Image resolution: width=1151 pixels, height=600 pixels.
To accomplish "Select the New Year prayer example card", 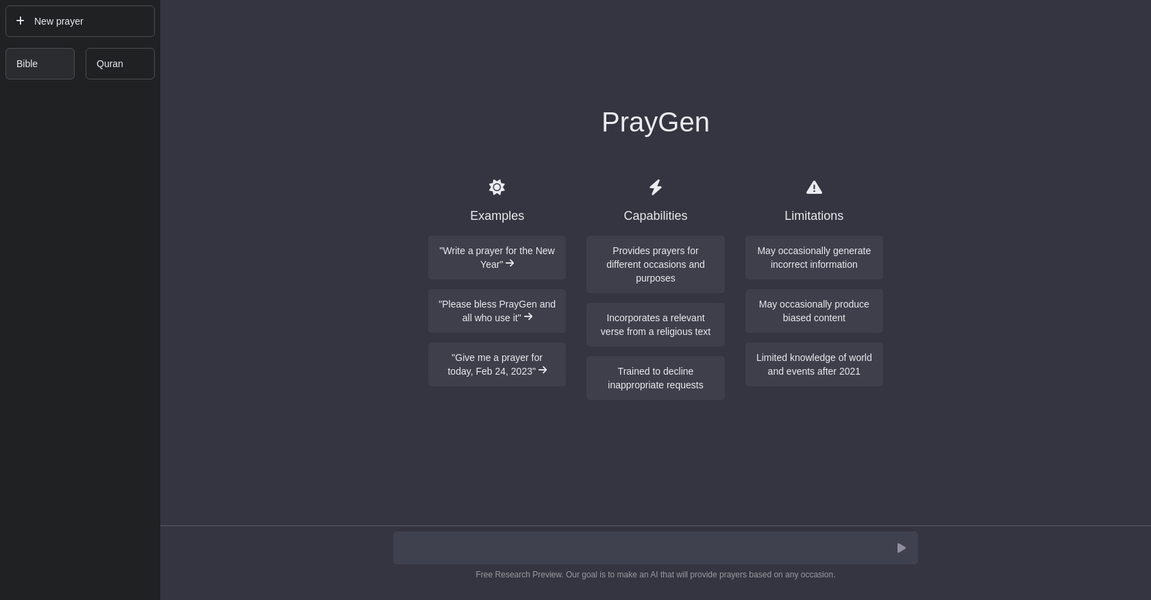I will point(497,257).
